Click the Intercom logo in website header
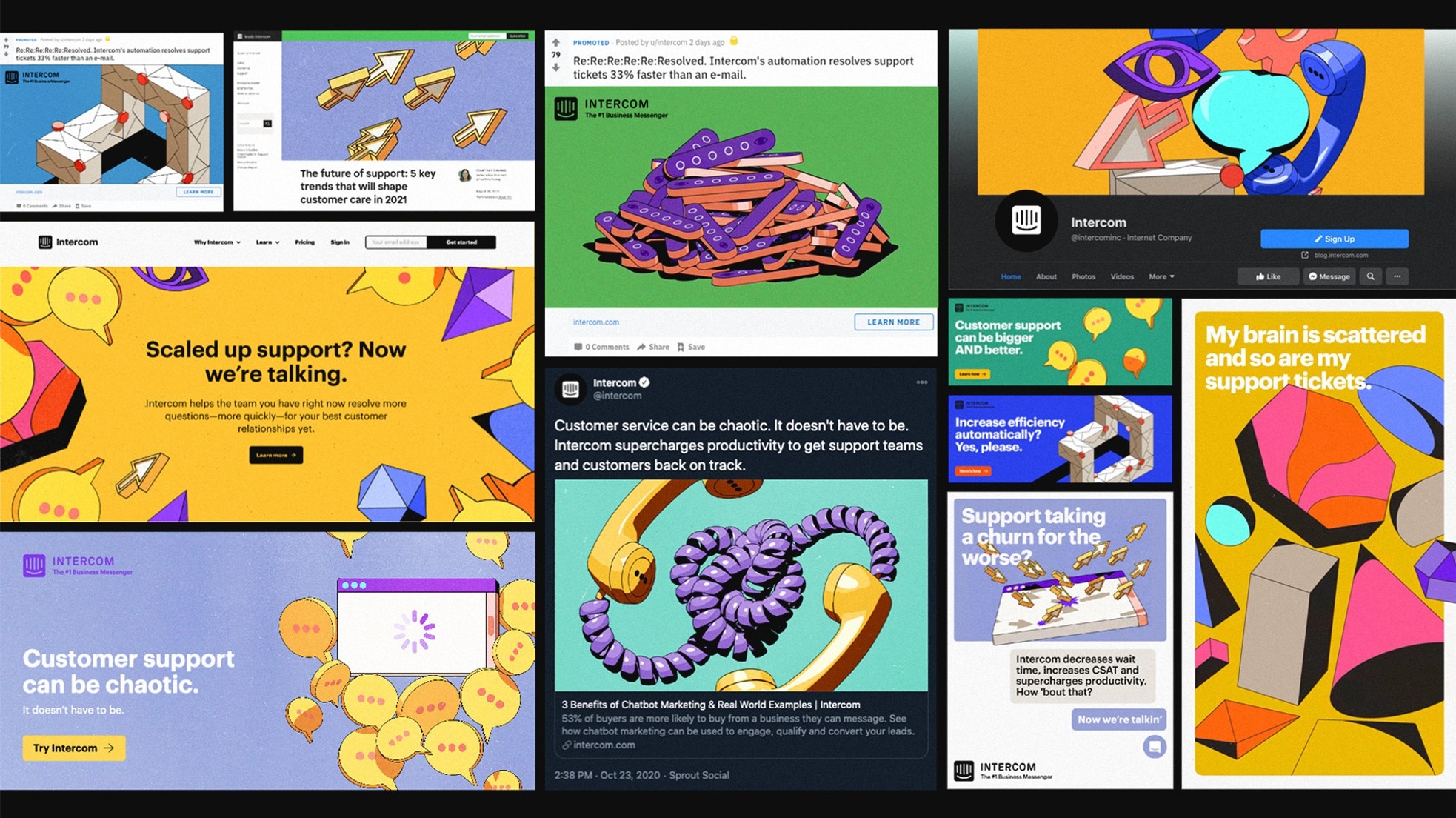The width and height of the screenshot is (1456, 818). (x=68, y=242)
